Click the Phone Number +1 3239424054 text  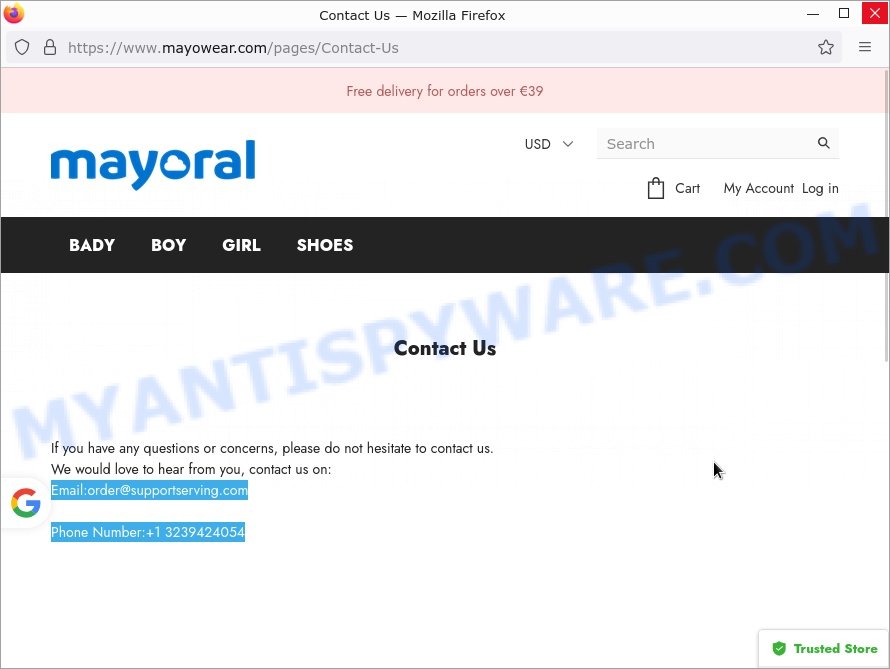pyautogui.click(x=148, y=532)
